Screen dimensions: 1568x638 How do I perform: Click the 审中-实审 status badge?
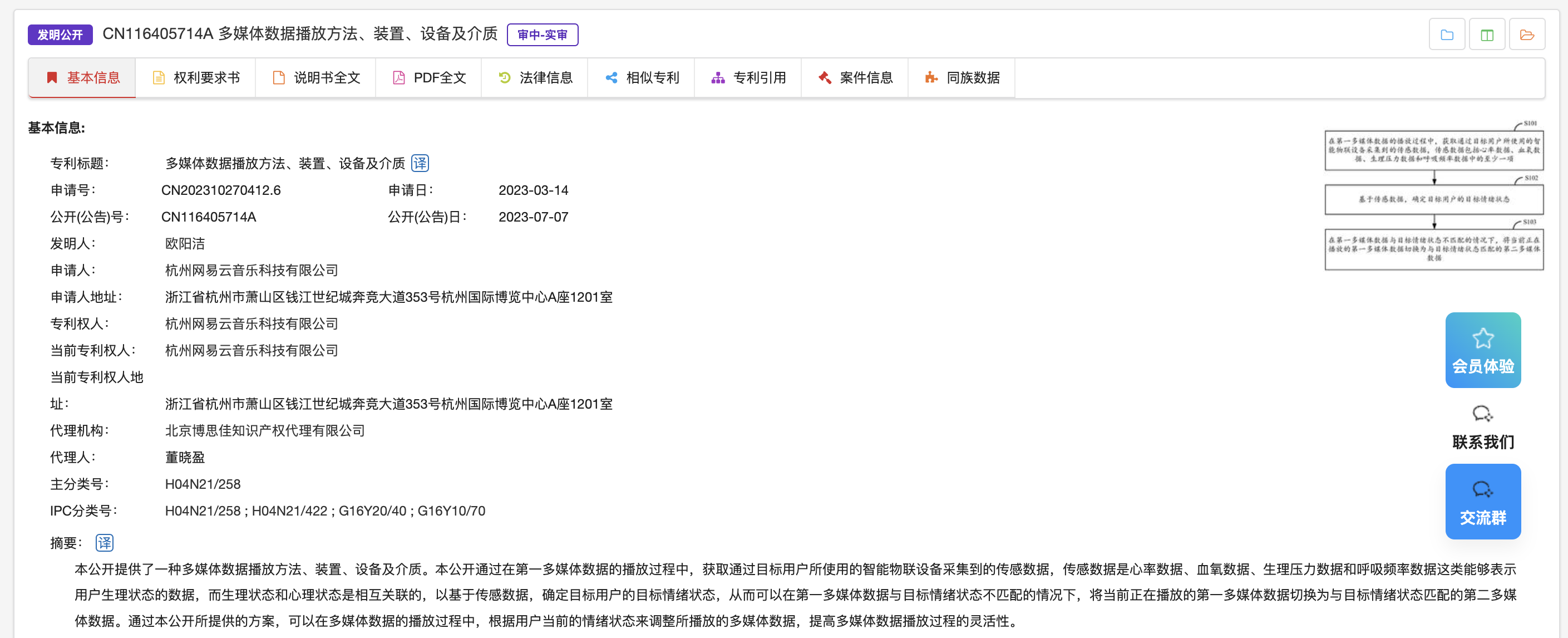(x=542, y=35)
